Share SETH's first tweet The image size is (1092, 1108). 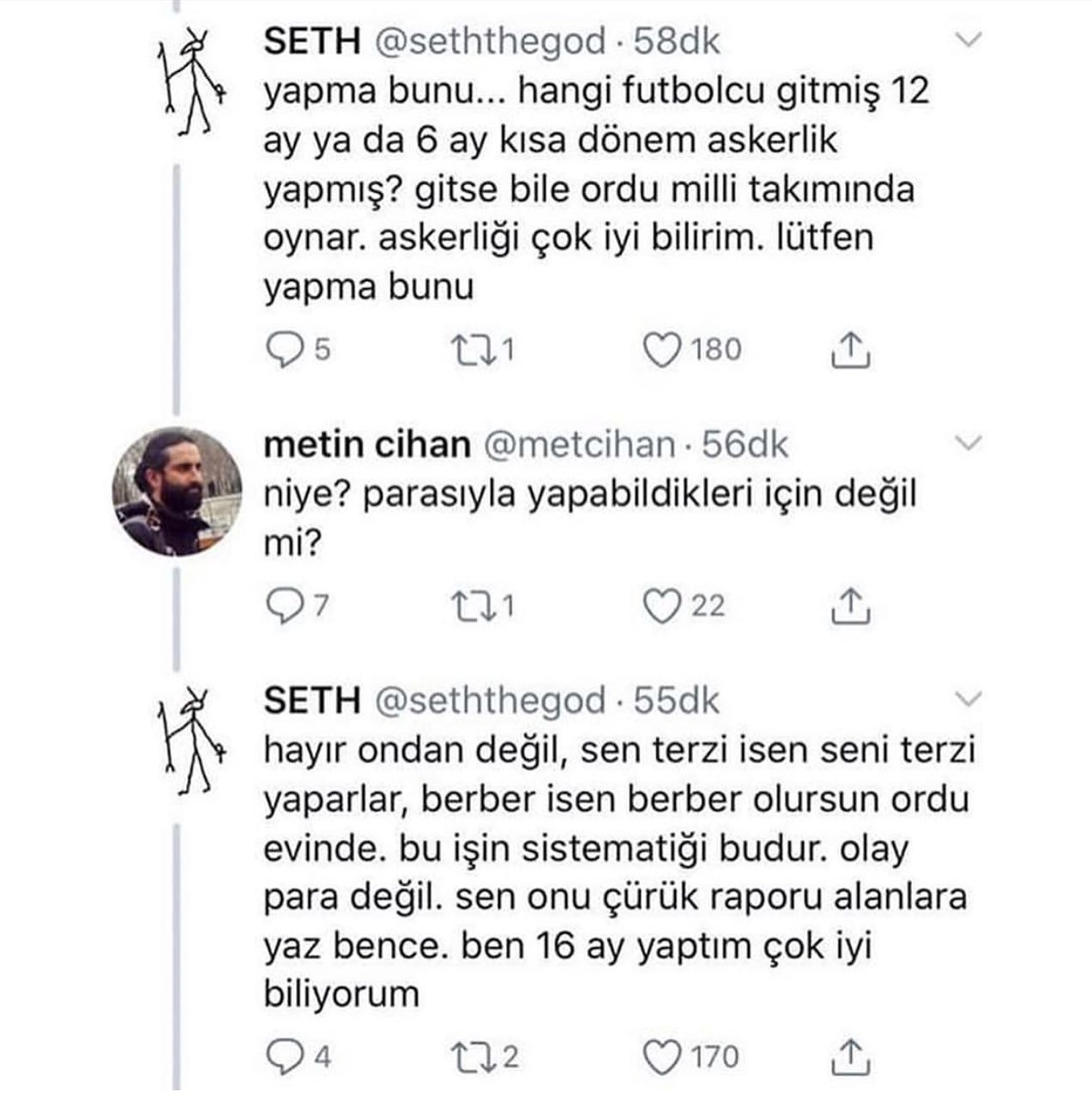[851, 350]
